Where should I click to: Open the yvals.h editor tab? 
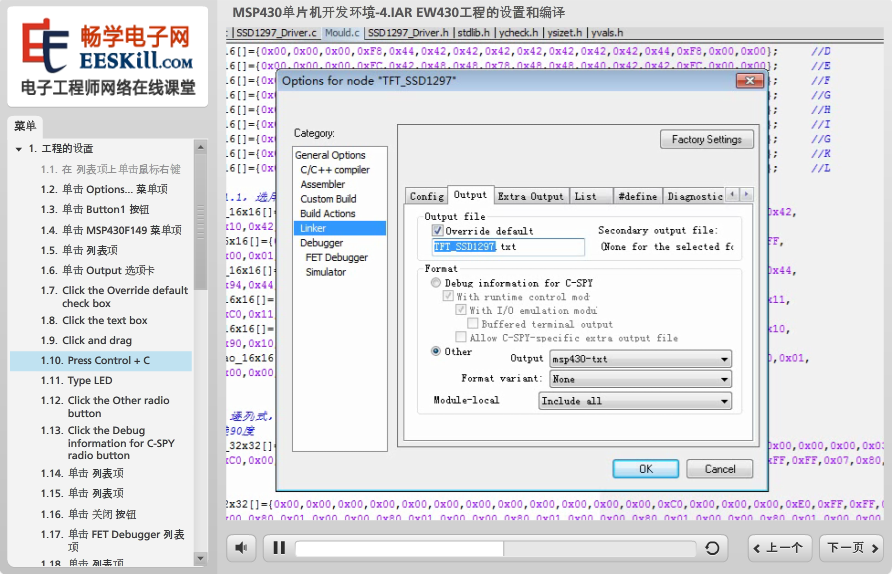(607, 33)
